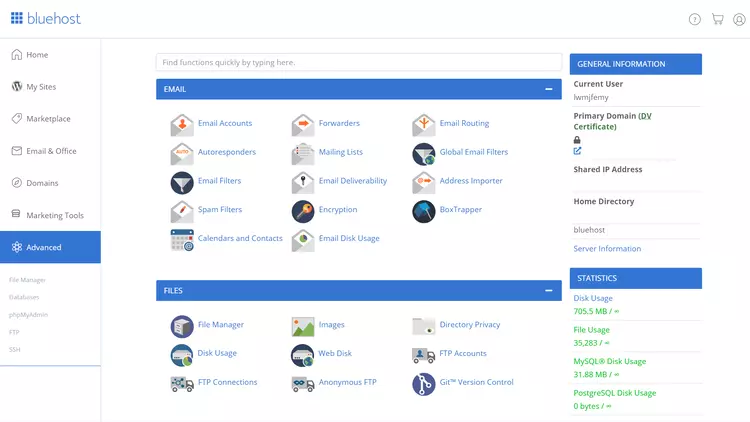Select Email & Office in the sidebar
The height and width of the screenshot is (422, 750).
[x=50, y=151]
